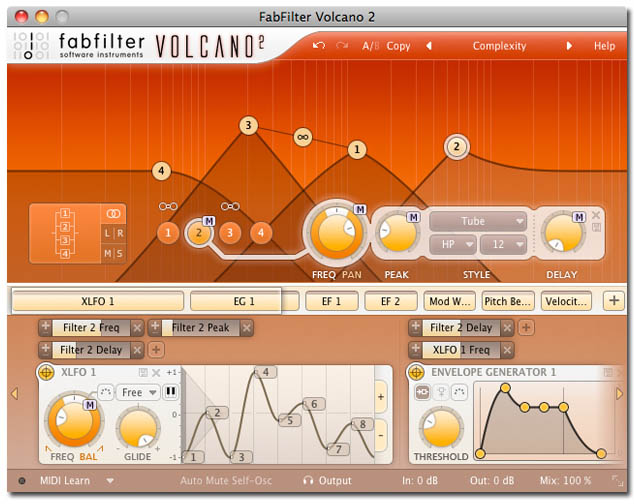This screenshot has width=634, height=504.
Task: Click the Undo arrow icon
Action: pos(319,45)
